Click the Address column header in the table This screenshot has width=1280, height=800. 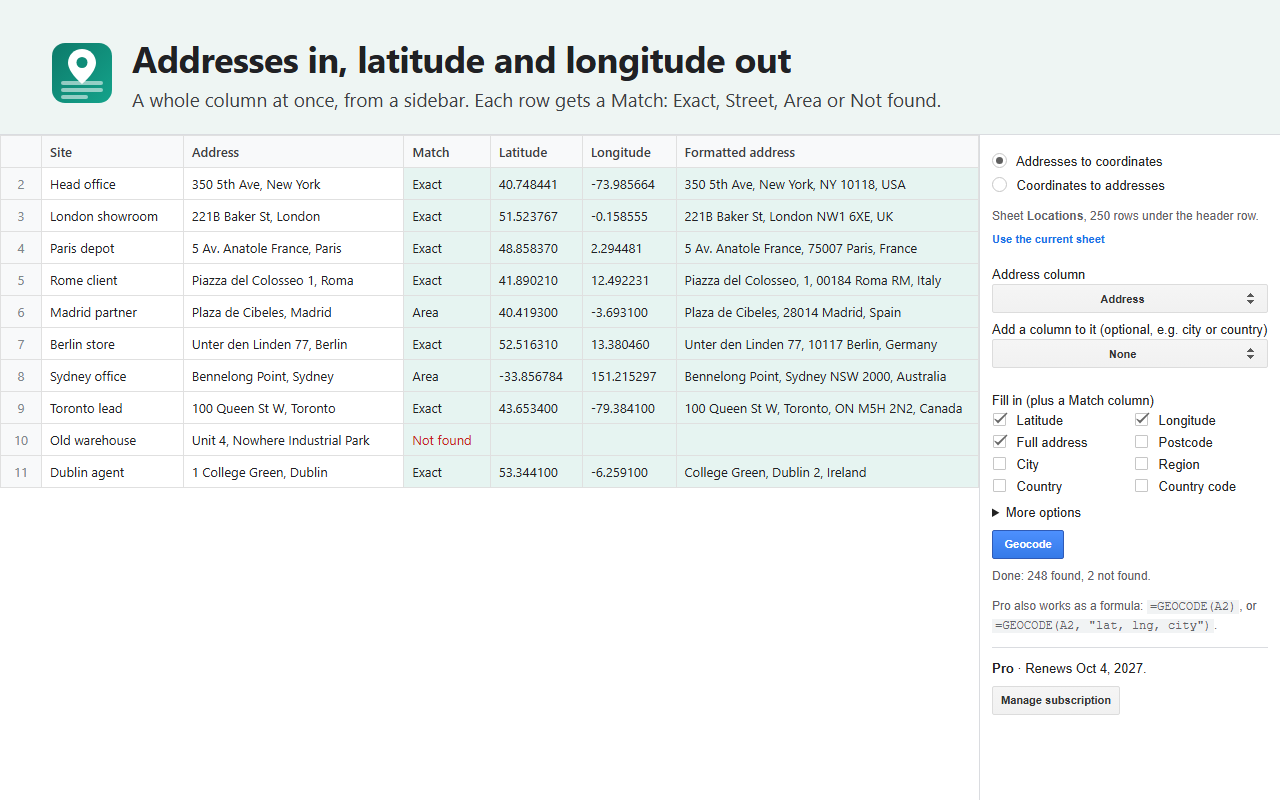point(293,152)
